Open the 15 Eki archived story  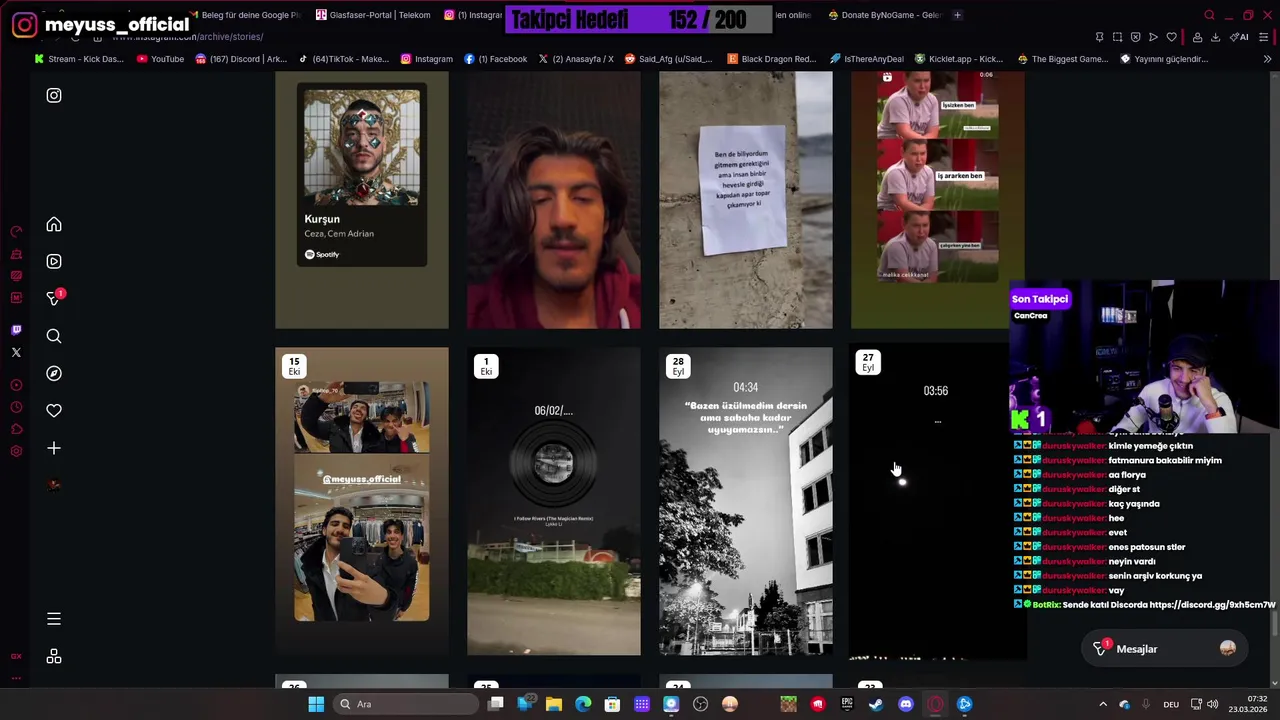tap(362, 501)
